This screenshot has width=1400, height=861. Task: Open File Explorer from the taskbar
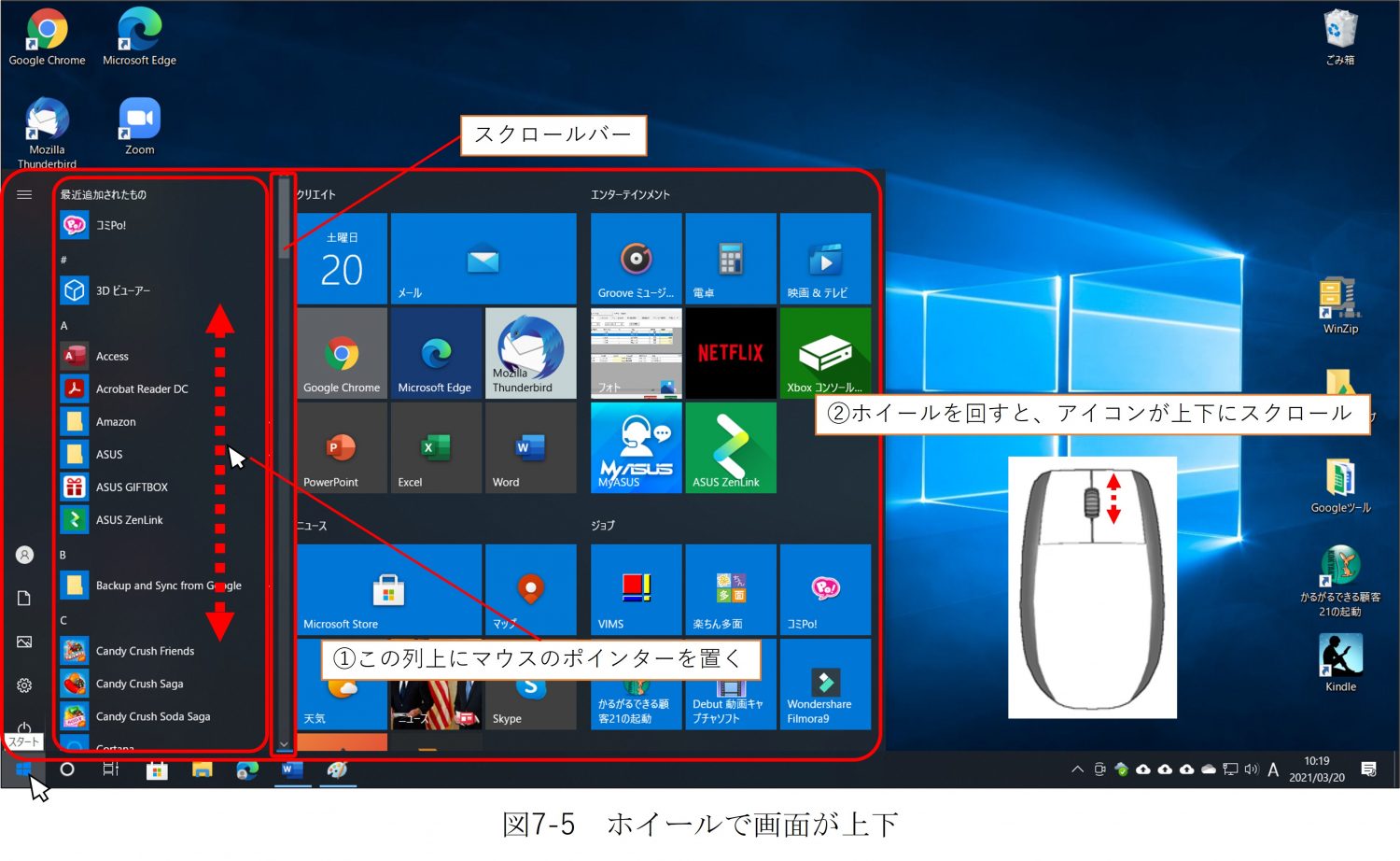[x=202, y=769]
